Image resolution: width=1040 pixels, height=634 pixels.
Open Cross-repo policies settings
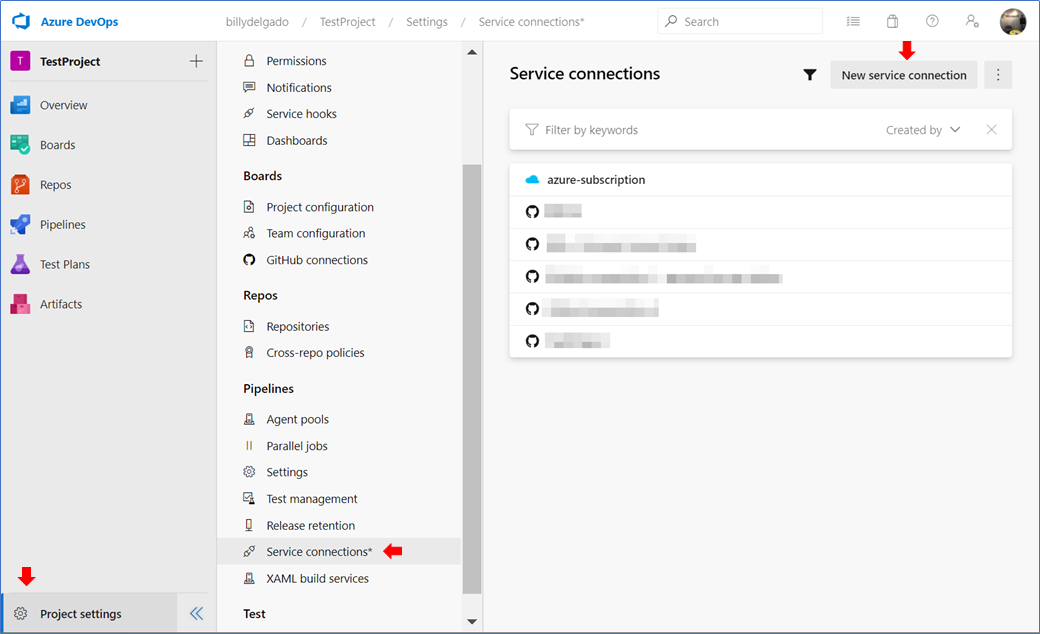pyautogui.click(x=315, y=353)
